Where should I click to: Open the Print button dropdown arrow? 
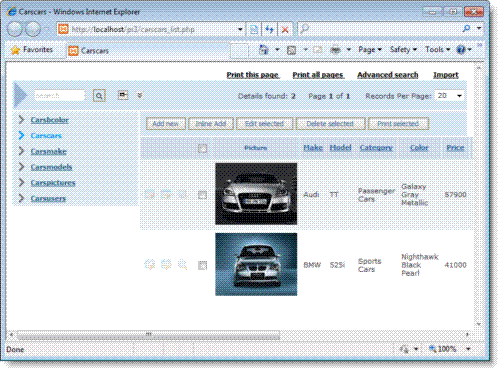pyautogui.click(x=349, y=50)
